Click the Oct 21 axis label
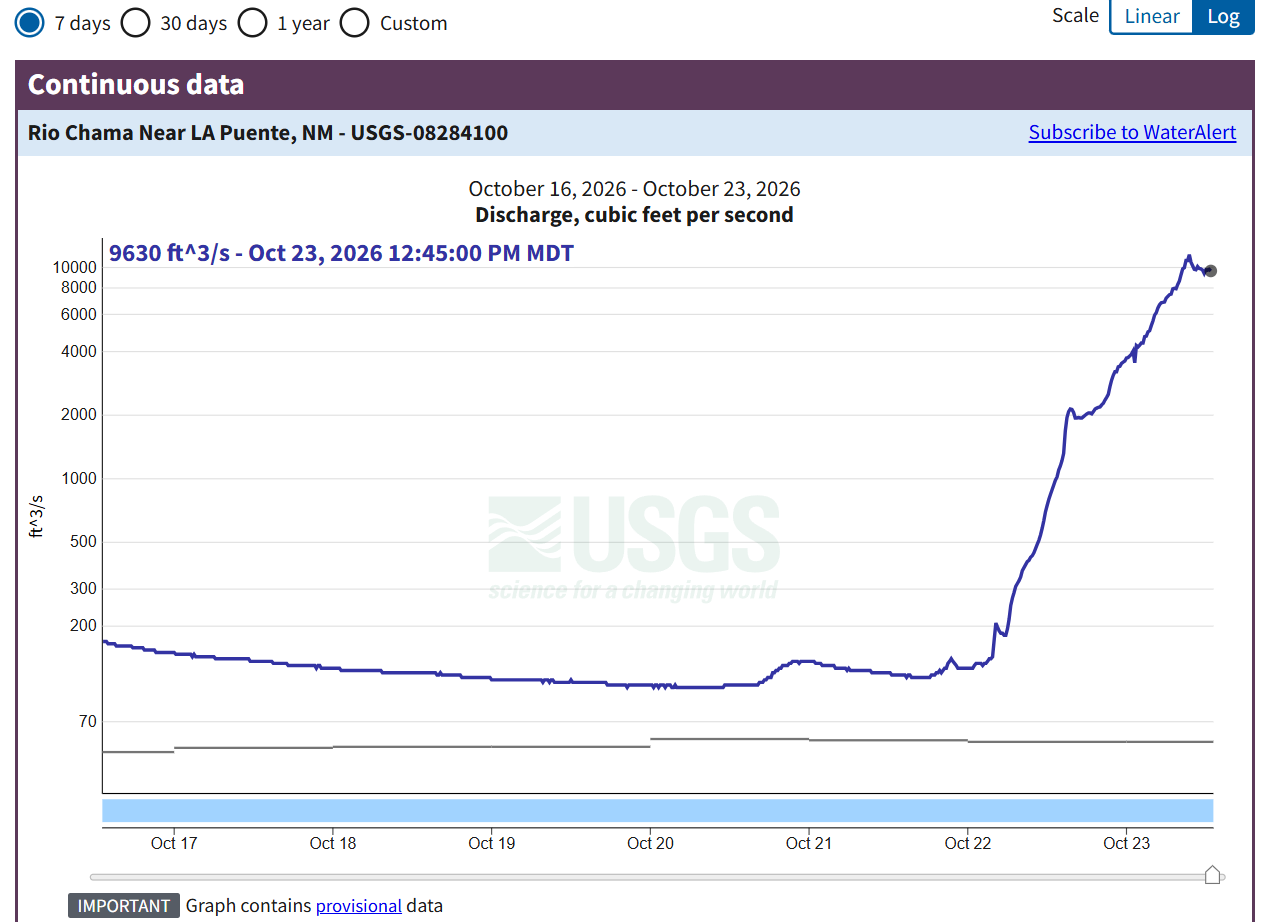 pyautogui.click(x=809, y=843)
